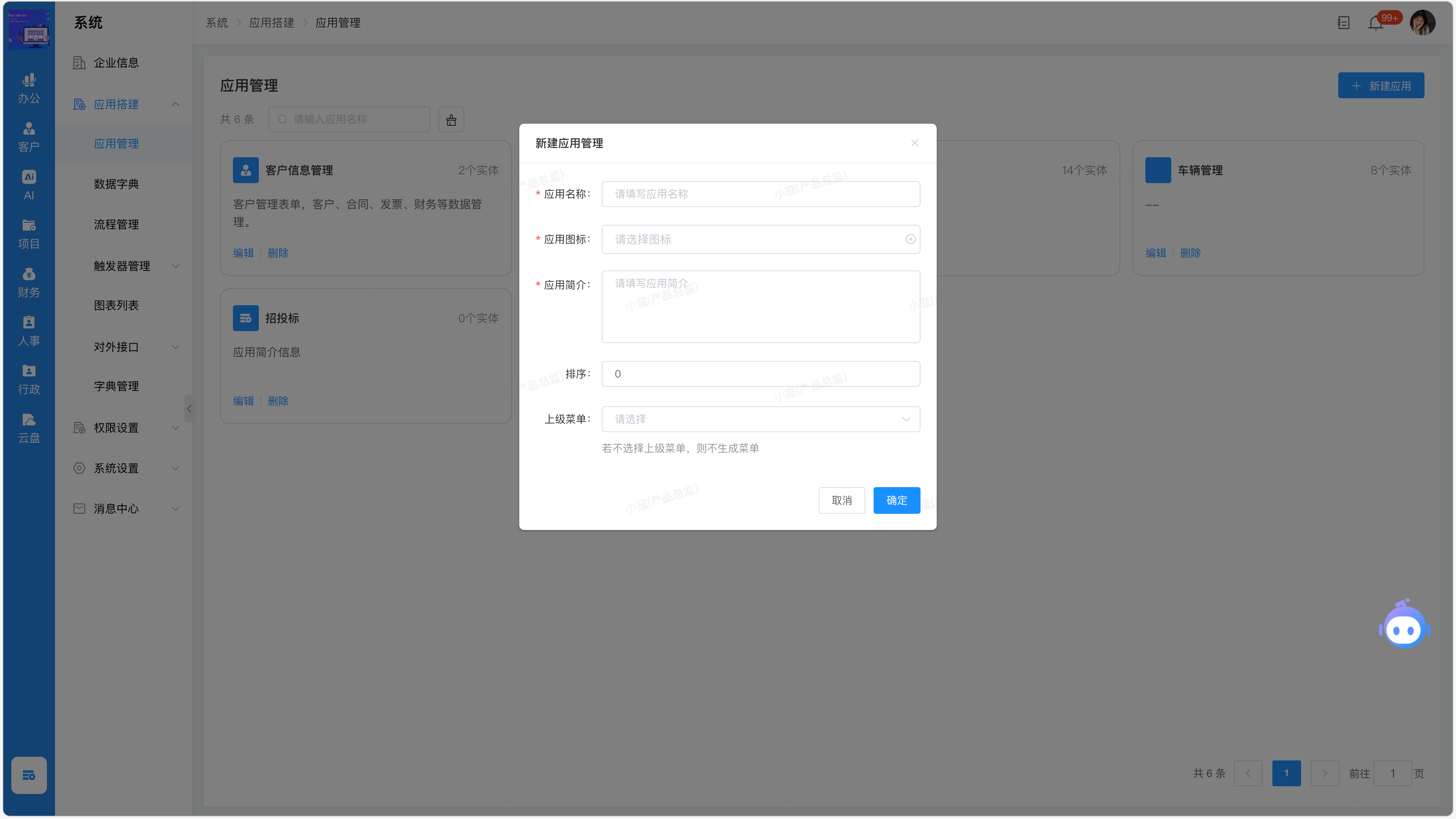Click the 应用名称 input field

[760, 194]
